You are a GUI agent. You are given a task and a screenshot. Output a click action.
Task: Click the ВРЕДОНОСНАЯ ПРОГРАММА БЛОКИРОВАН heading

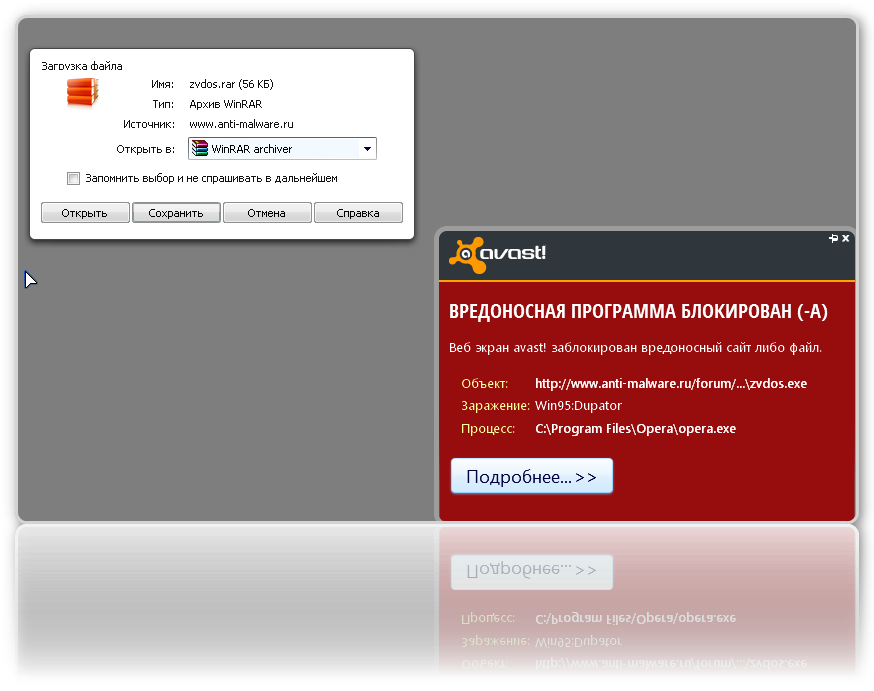click(x=638, y=312)
